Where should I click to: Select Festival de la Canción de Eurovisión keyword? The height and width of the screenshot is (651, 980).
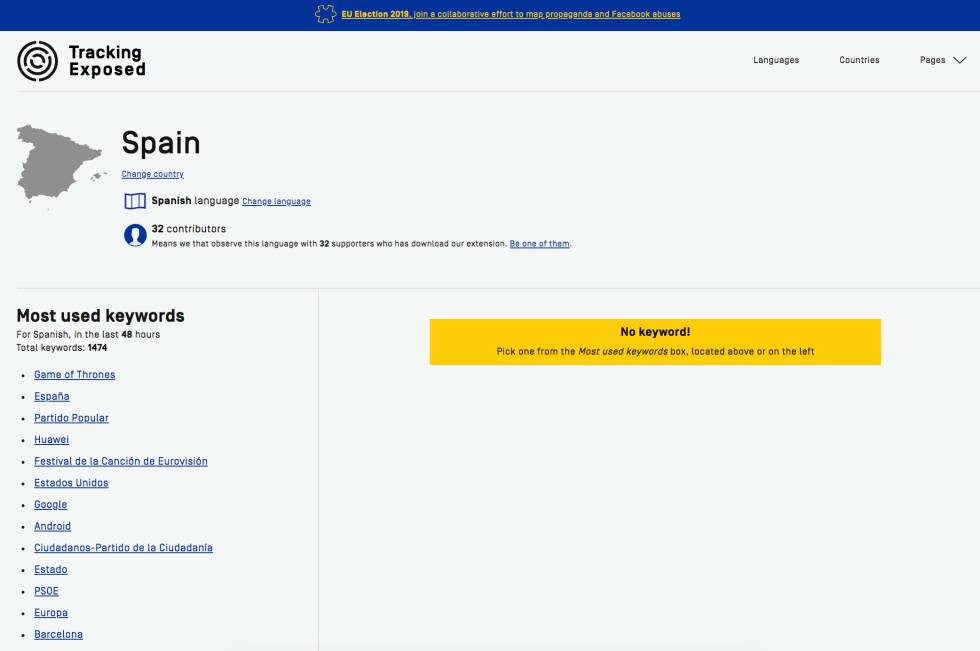coord(121,461)
